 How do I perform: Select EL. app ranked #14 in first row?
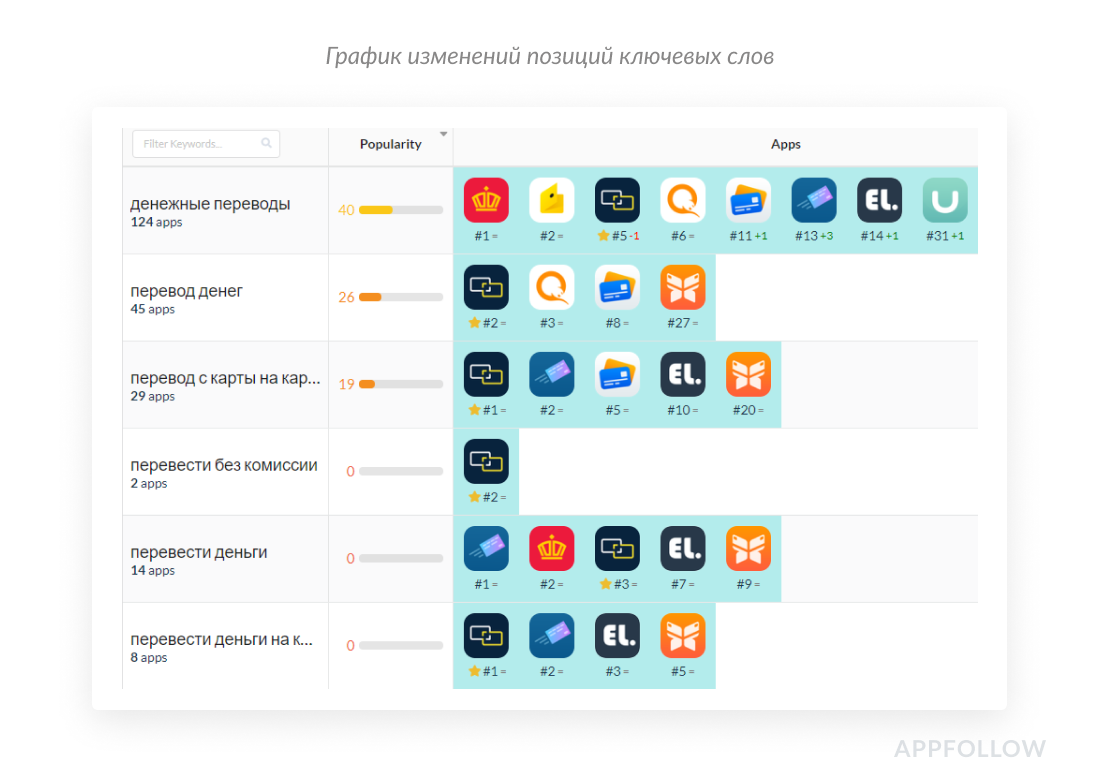point(879,200)
